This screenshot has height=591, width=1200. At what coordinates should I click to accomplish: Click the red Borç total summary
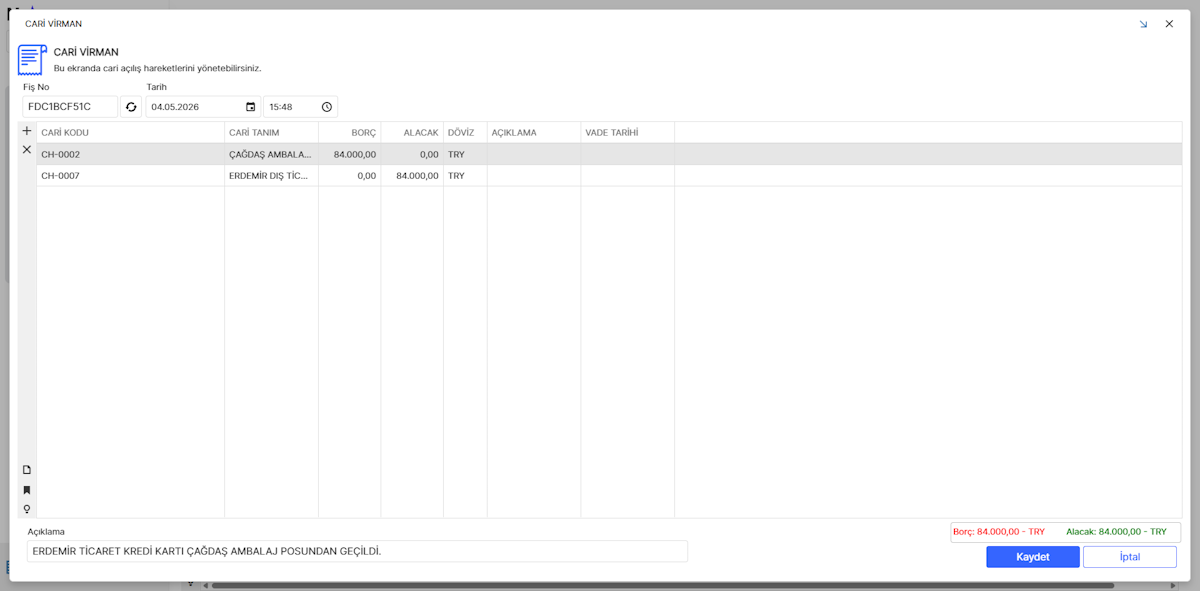(999, 532)
